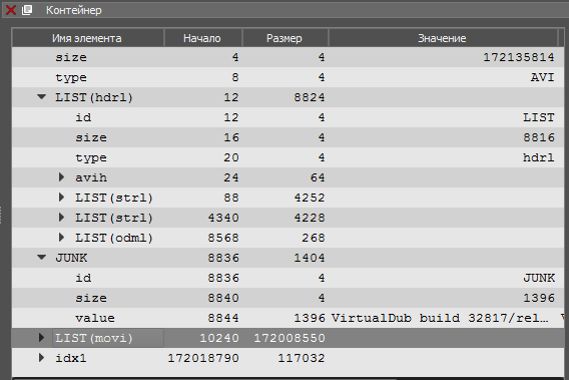Expand the LIST(strl) node starting at 88

61,197
